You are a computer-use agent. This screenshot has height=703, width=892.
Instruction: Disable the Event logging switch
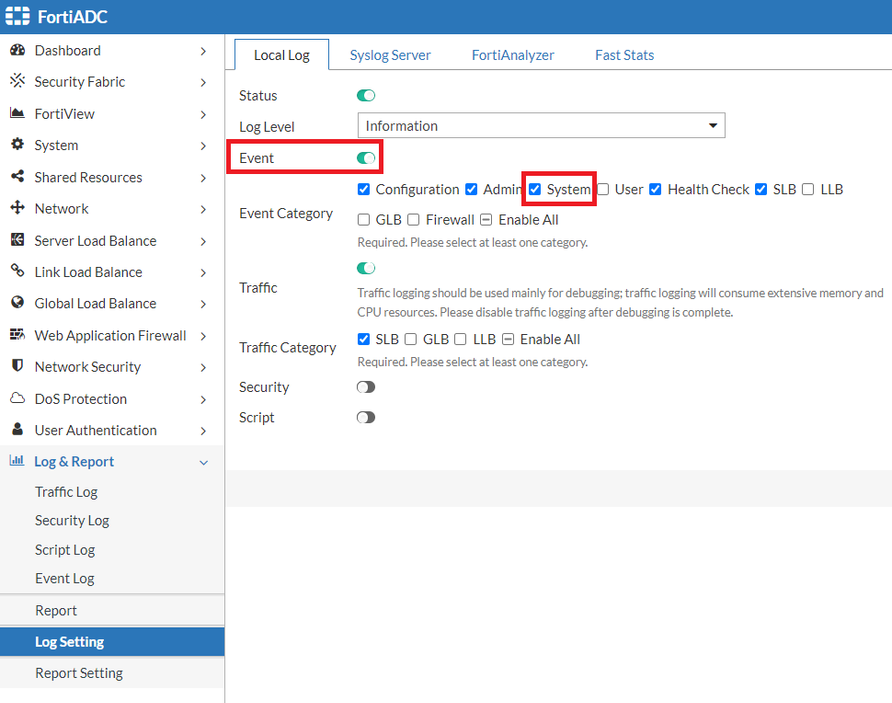tap(366, 158)
